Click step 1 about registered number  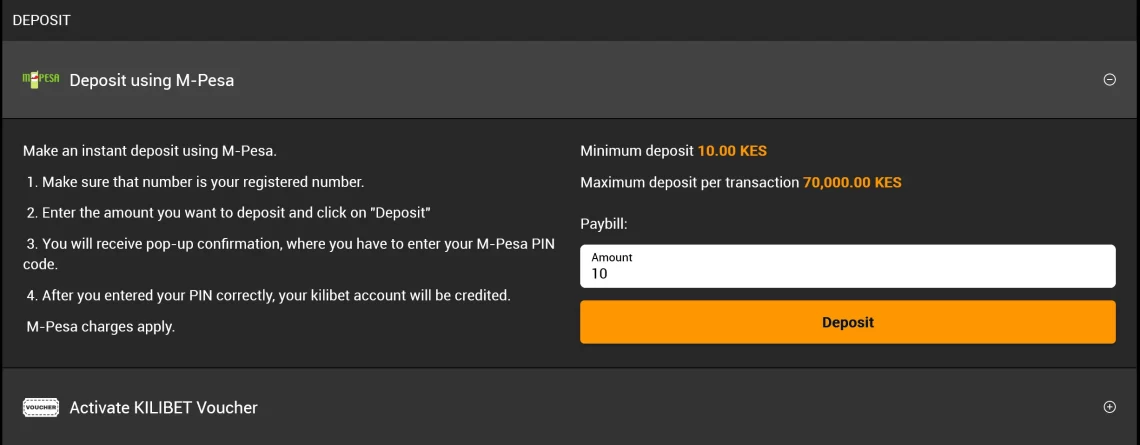tap(196, 183)
